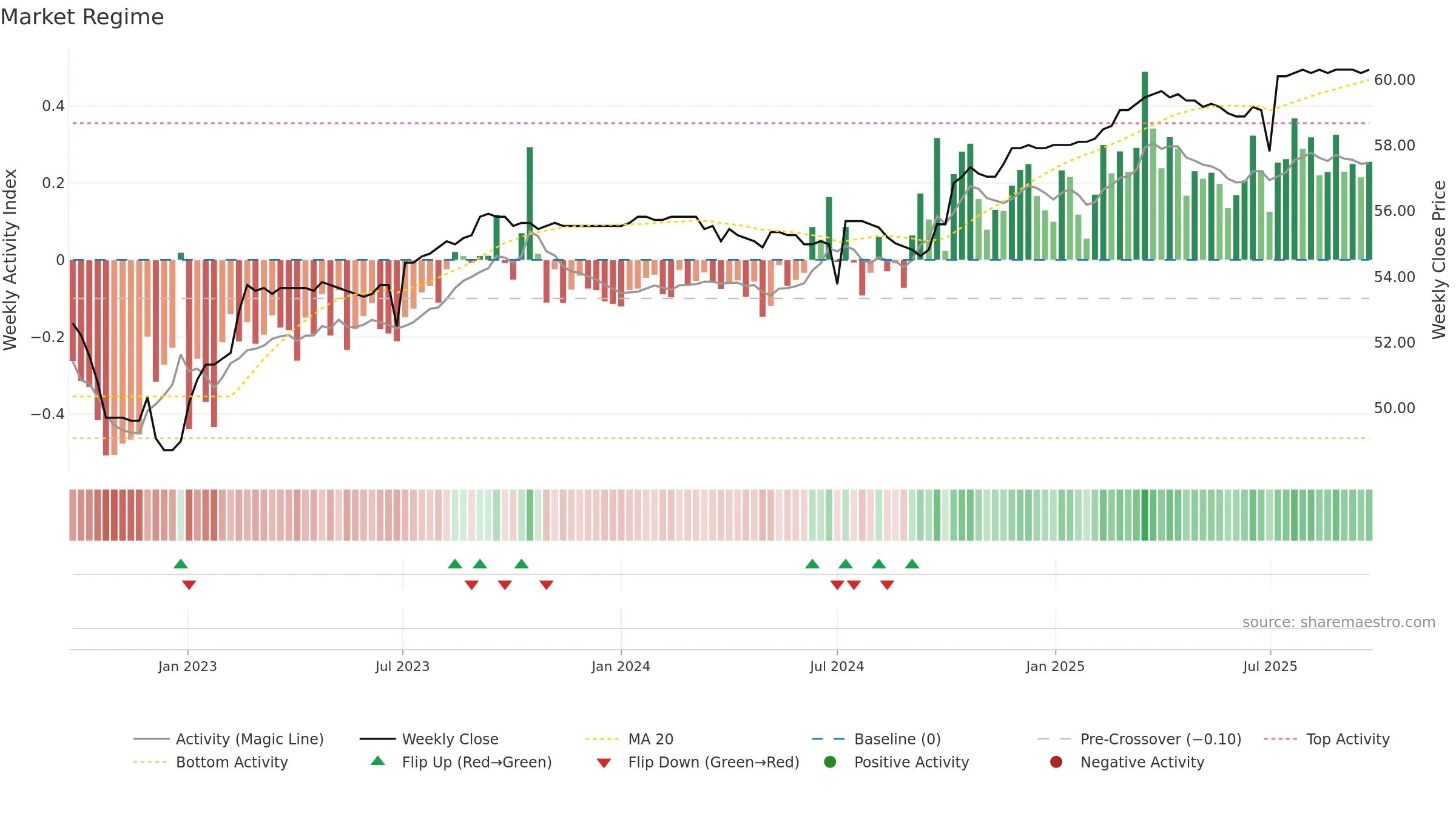Image resolution: width=1456 pixels, height=819 pixels.
Task: Select the Positive Activity legend label
Action: coord(911,762)
